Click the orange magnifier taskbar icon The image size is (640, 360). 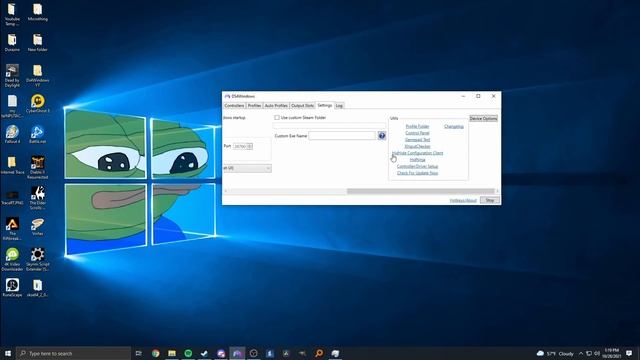319,353
